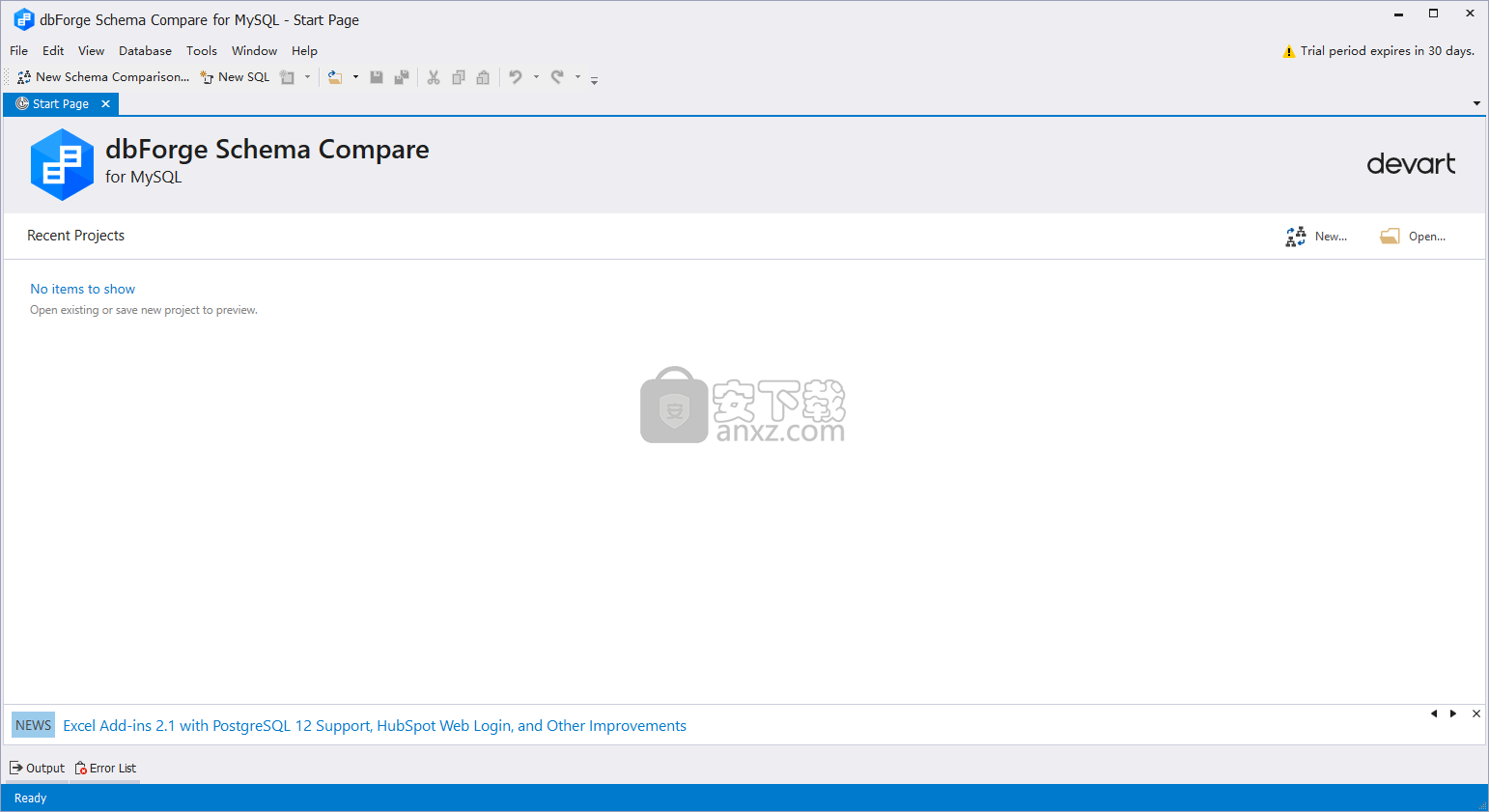Screen dimensions: 1489x812
Task: Maximize the dbForge window
Action: [x=1434, y=14]
